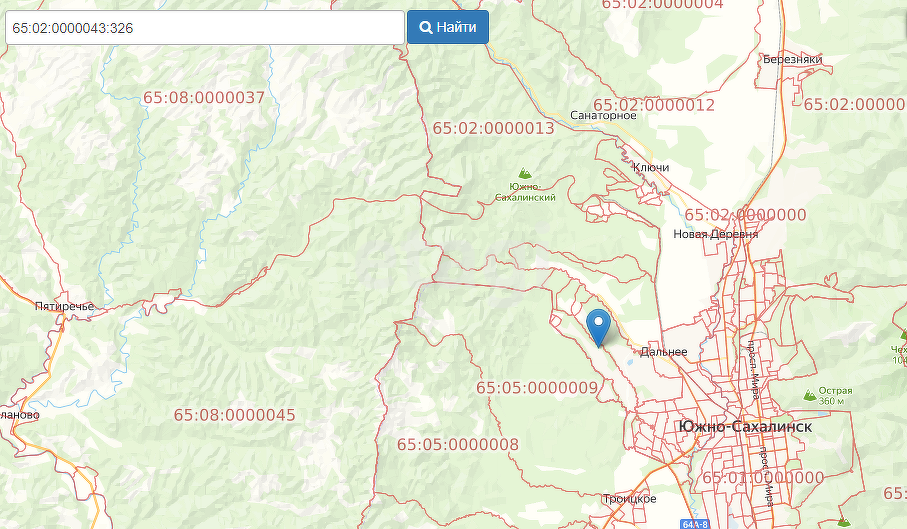
Task: Click the blue location marker pin
Action: (598, 326)
